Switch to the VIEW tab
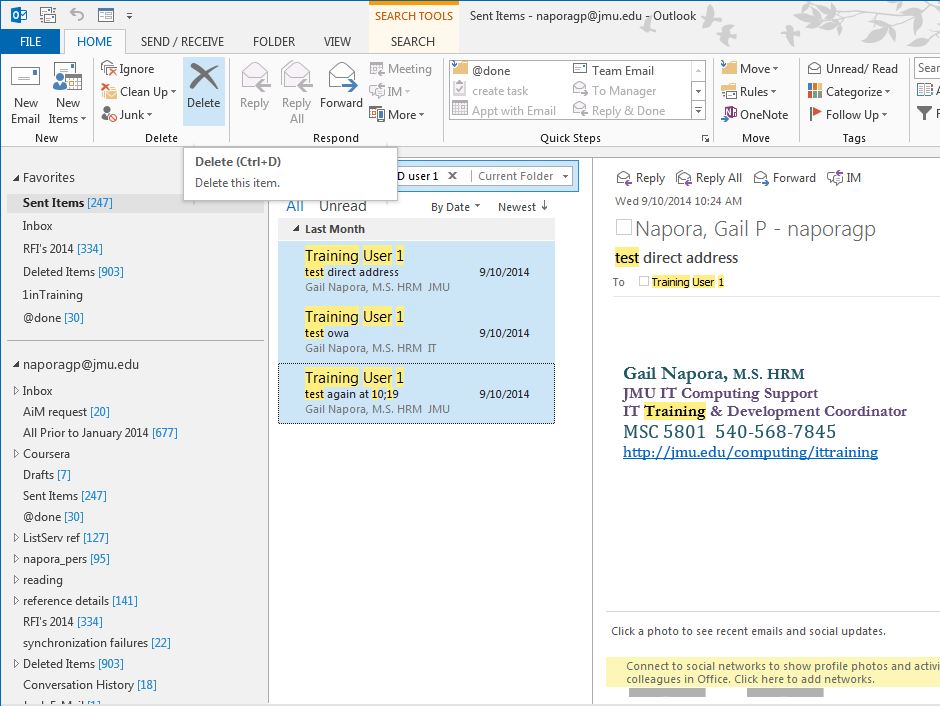 [338, 41]
